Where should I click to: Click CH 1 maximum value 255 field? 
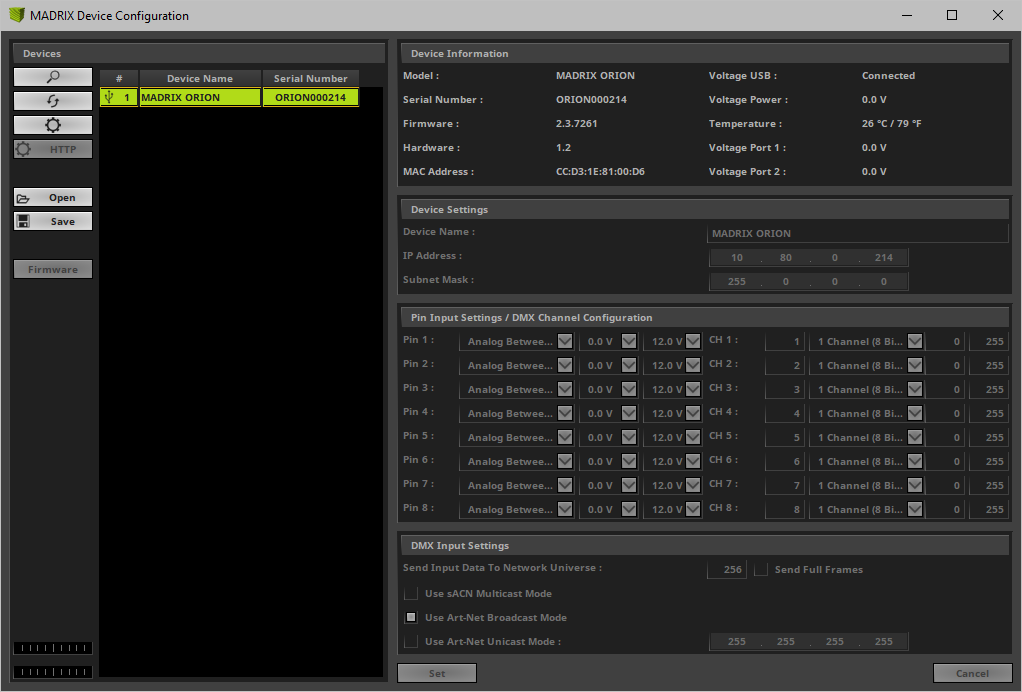tap(989, 341)
